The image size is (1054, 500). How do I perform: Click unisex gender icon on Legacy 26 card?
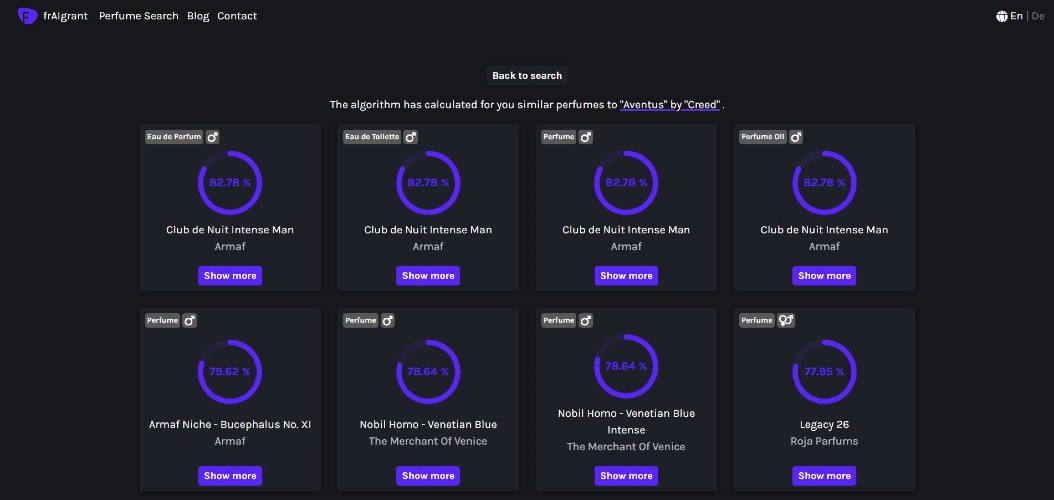click(x=786, y=321)
